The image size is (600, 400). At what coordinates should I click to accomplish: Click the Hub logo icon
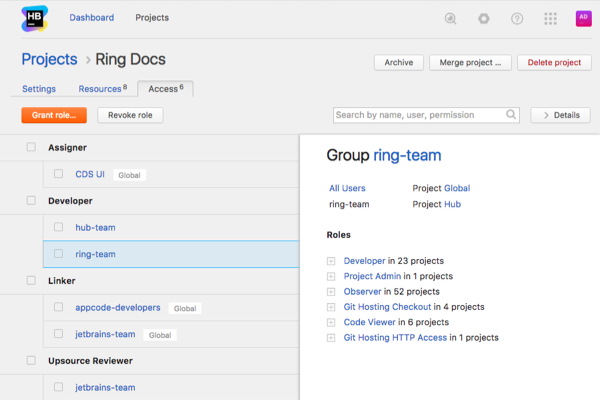point(35,18)
